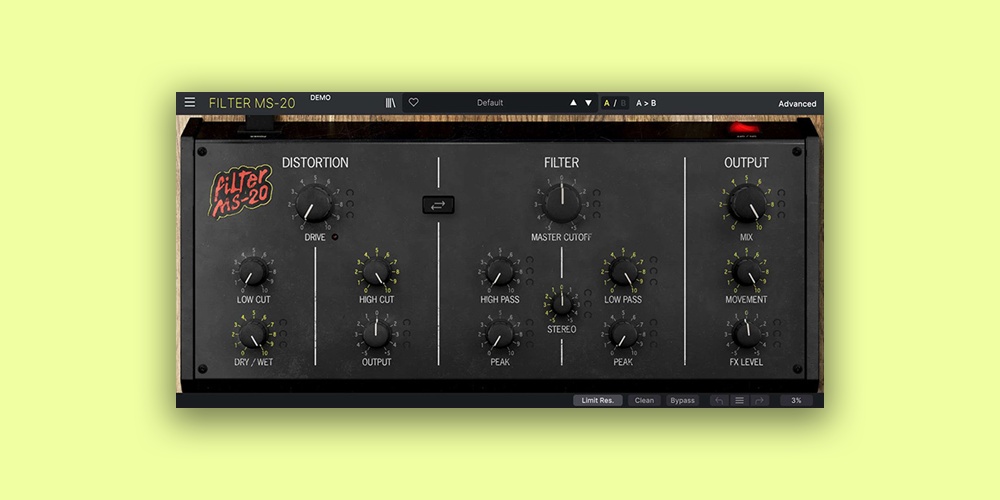
Task: Toggle Bypass on the effect
Action: 682,400
